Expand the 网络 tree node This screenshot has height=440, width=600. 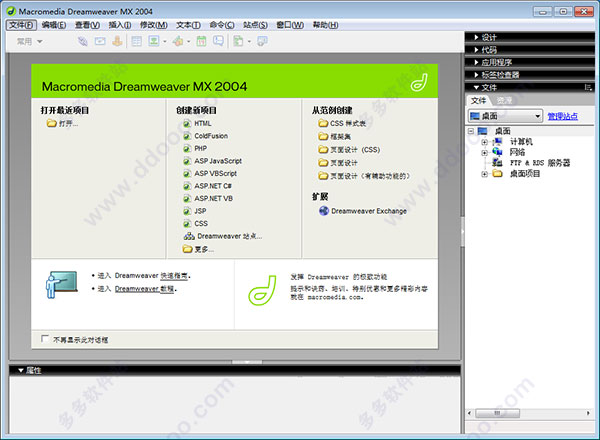click(x=484, y=153)
